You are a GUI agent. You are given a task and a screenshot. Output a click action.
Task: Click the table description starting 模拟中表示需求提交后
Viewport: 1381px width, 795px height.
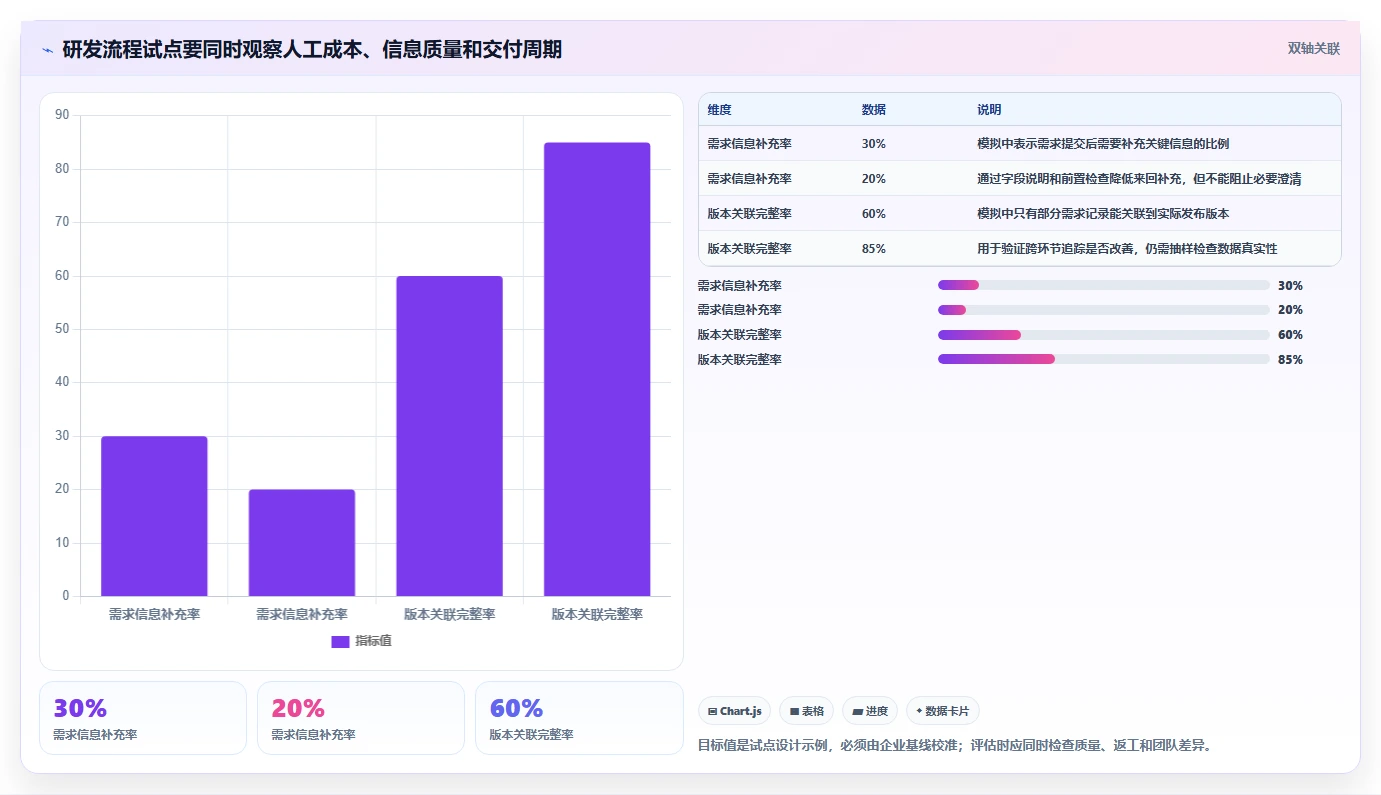click(x=1103, y=144)
